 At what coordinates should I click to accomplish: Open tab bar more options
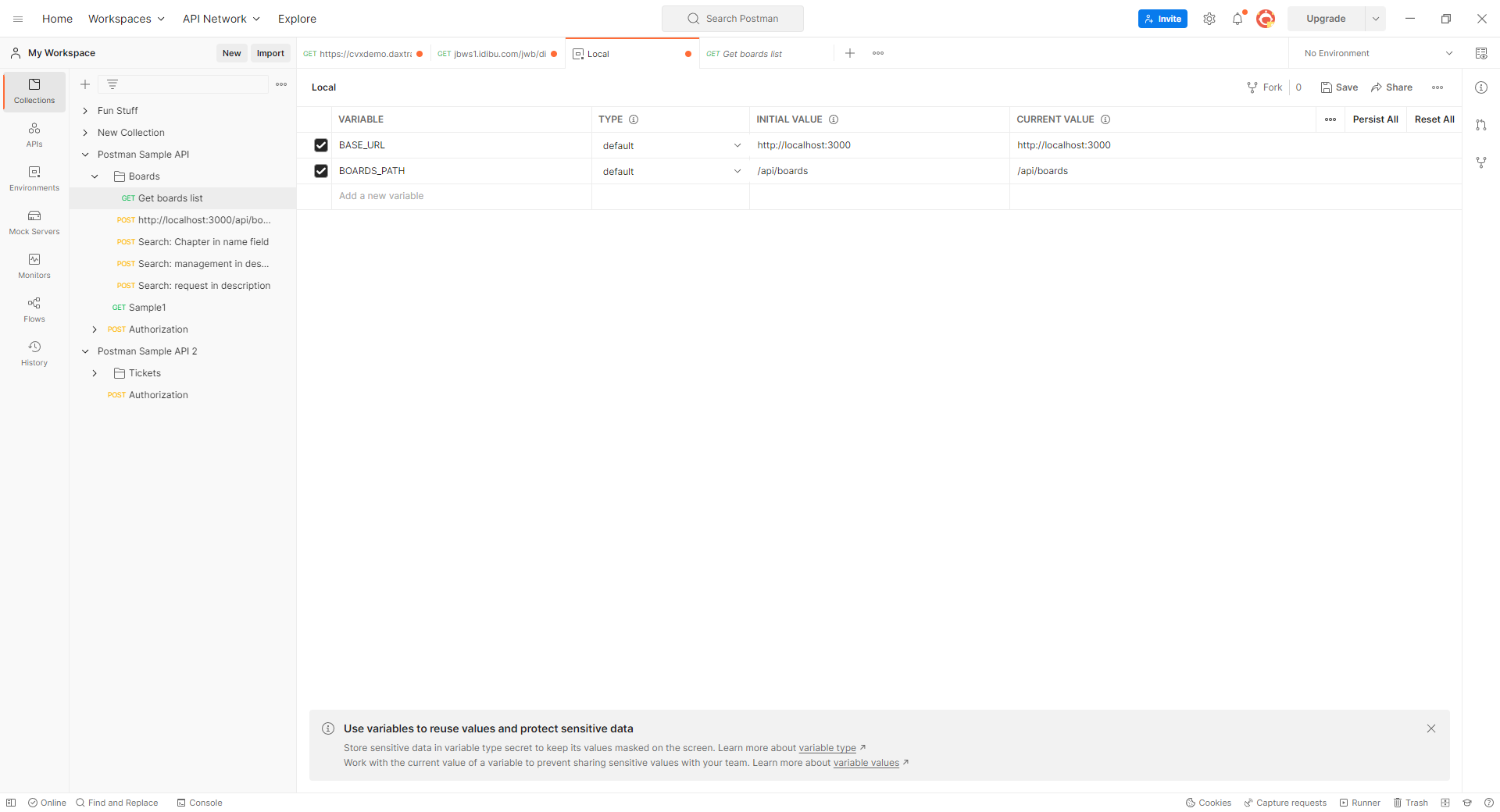[878, 53]
